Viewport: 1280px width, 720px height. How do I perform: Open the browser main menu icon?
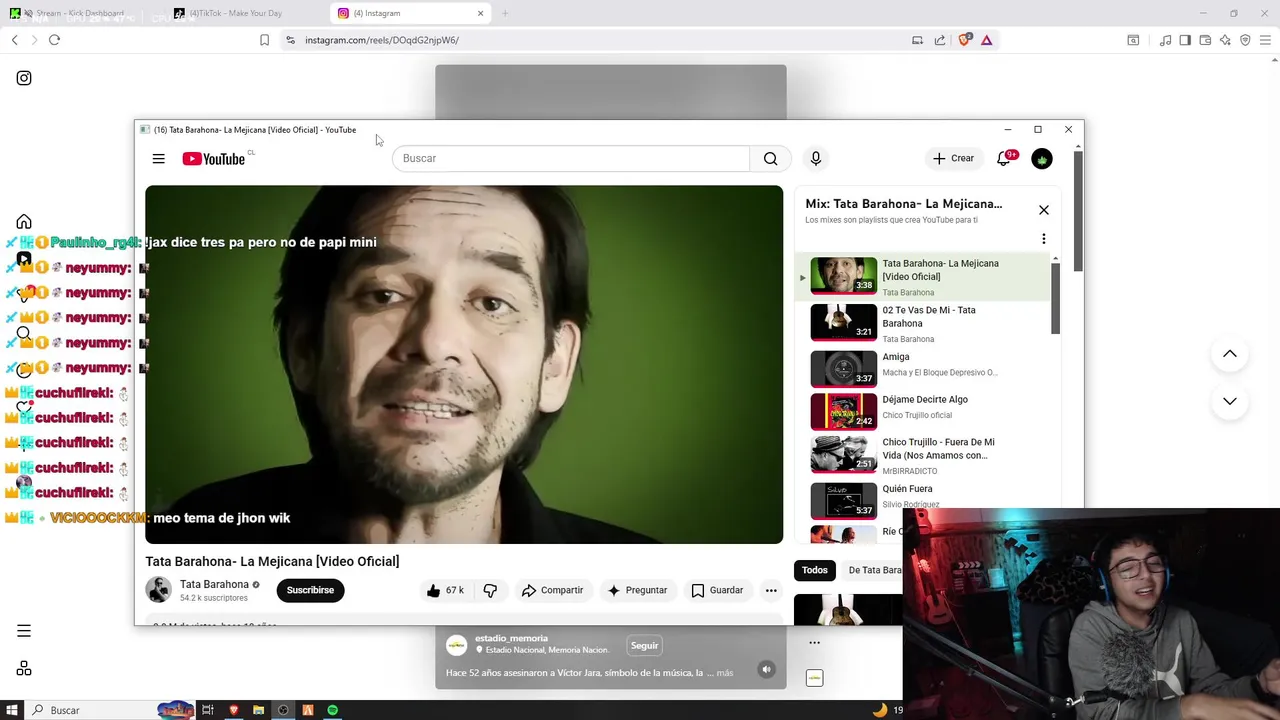point(1265,40)
